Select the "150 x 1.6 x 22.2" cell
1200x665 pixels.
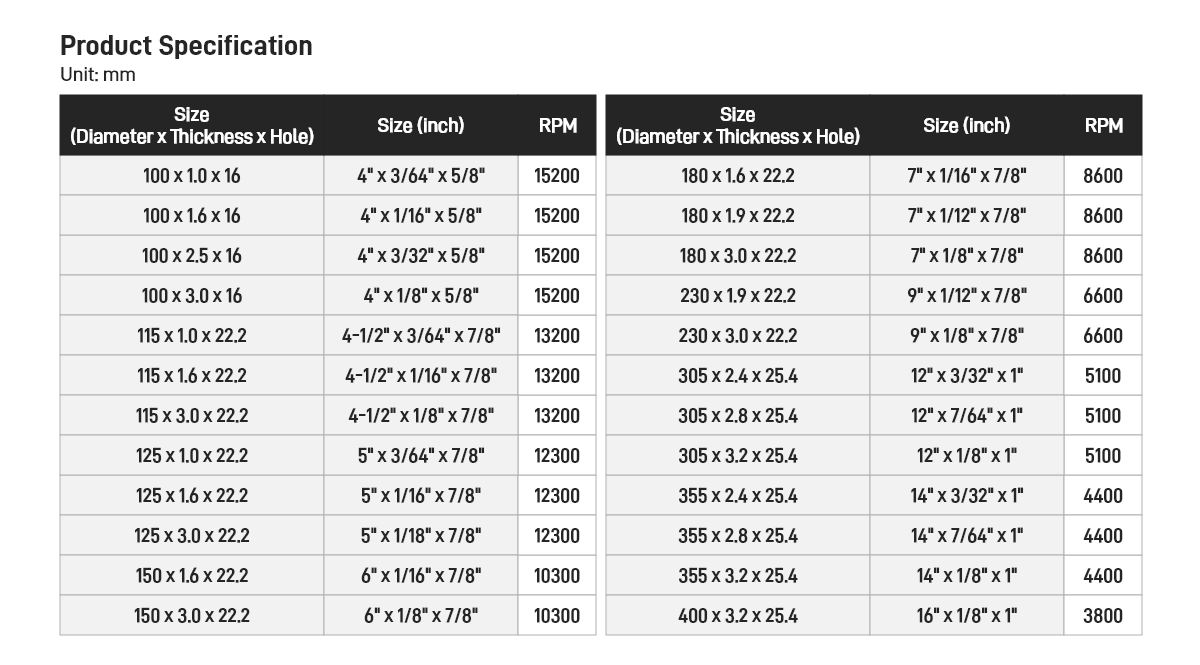click(192, 576)
